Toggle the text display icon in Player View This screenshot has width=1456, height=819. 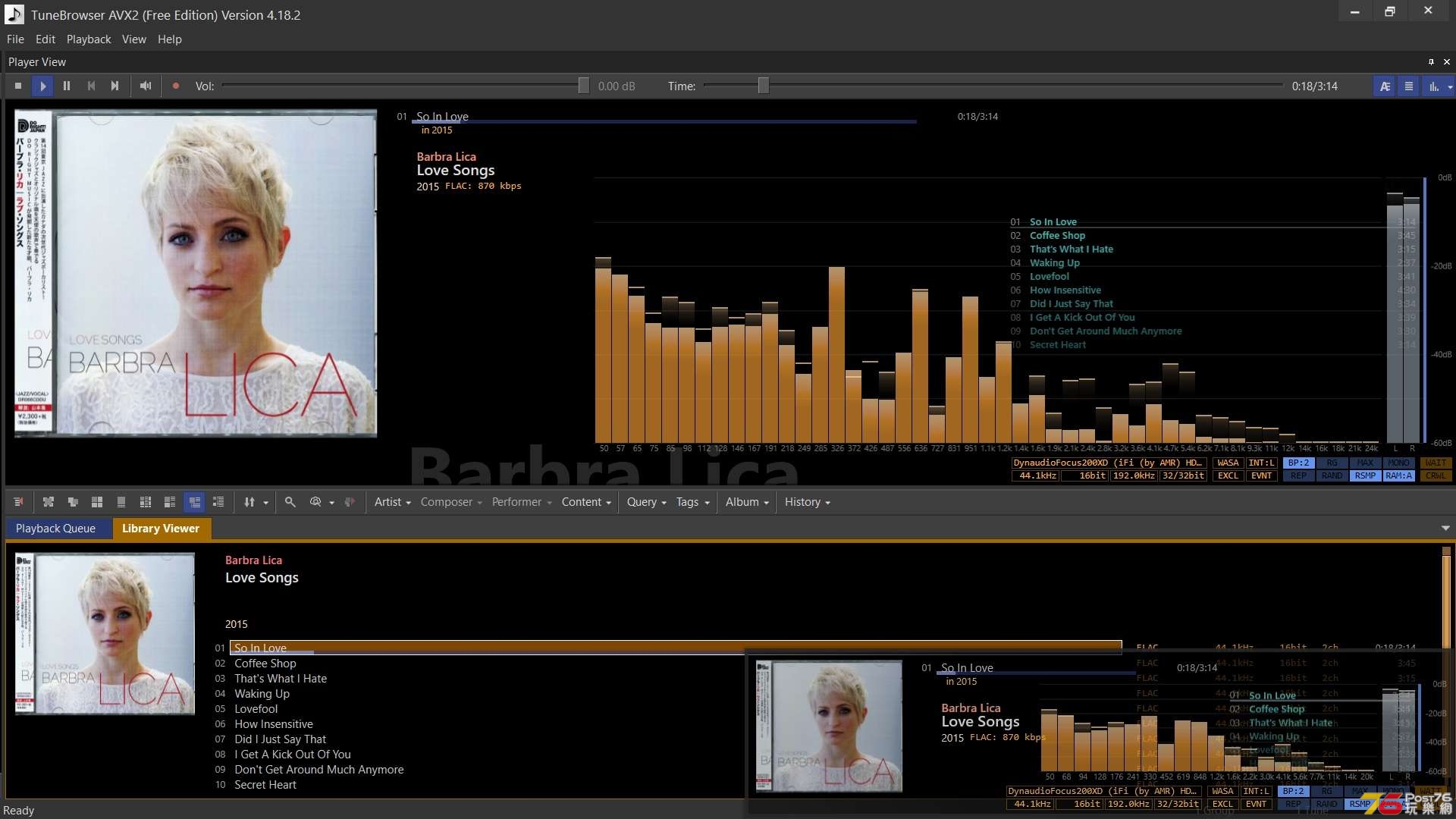click(x=1385, y=86)
